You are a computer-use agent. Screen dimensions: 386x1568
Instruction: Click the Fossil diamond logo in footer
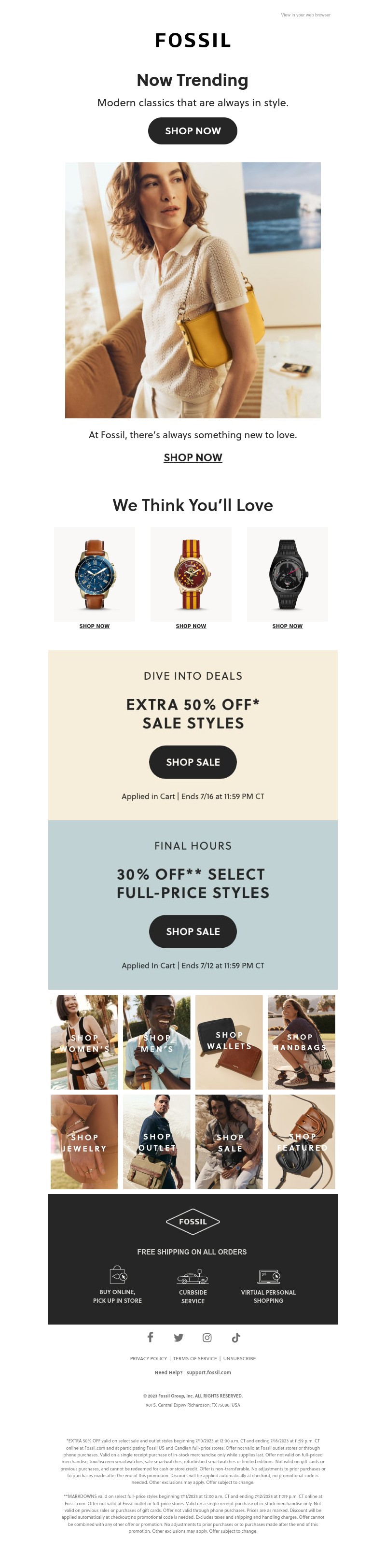click(193, 1221)
